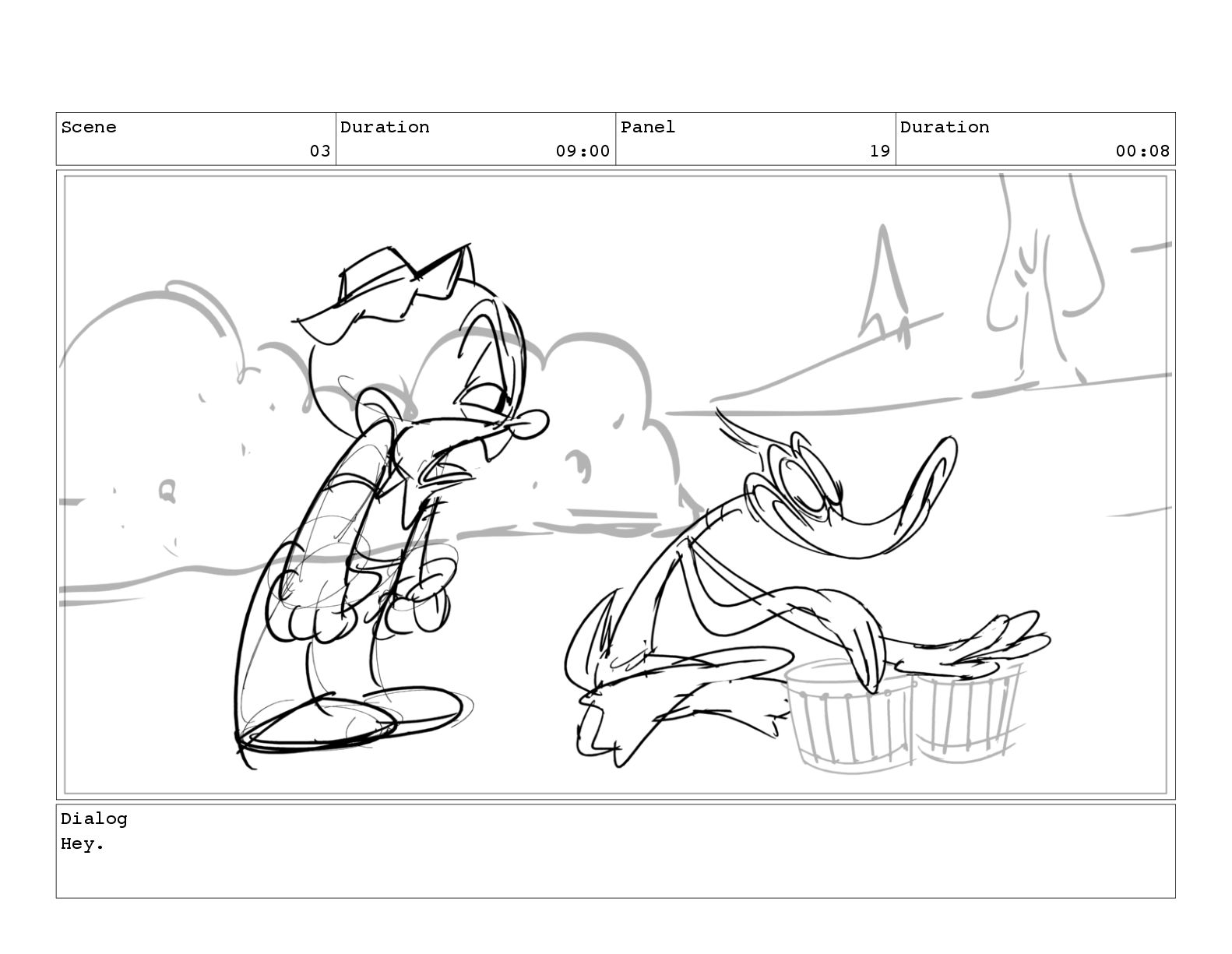The image size is (1232, 954).
Task: Select the scene number 03
Action: point(320,151)
